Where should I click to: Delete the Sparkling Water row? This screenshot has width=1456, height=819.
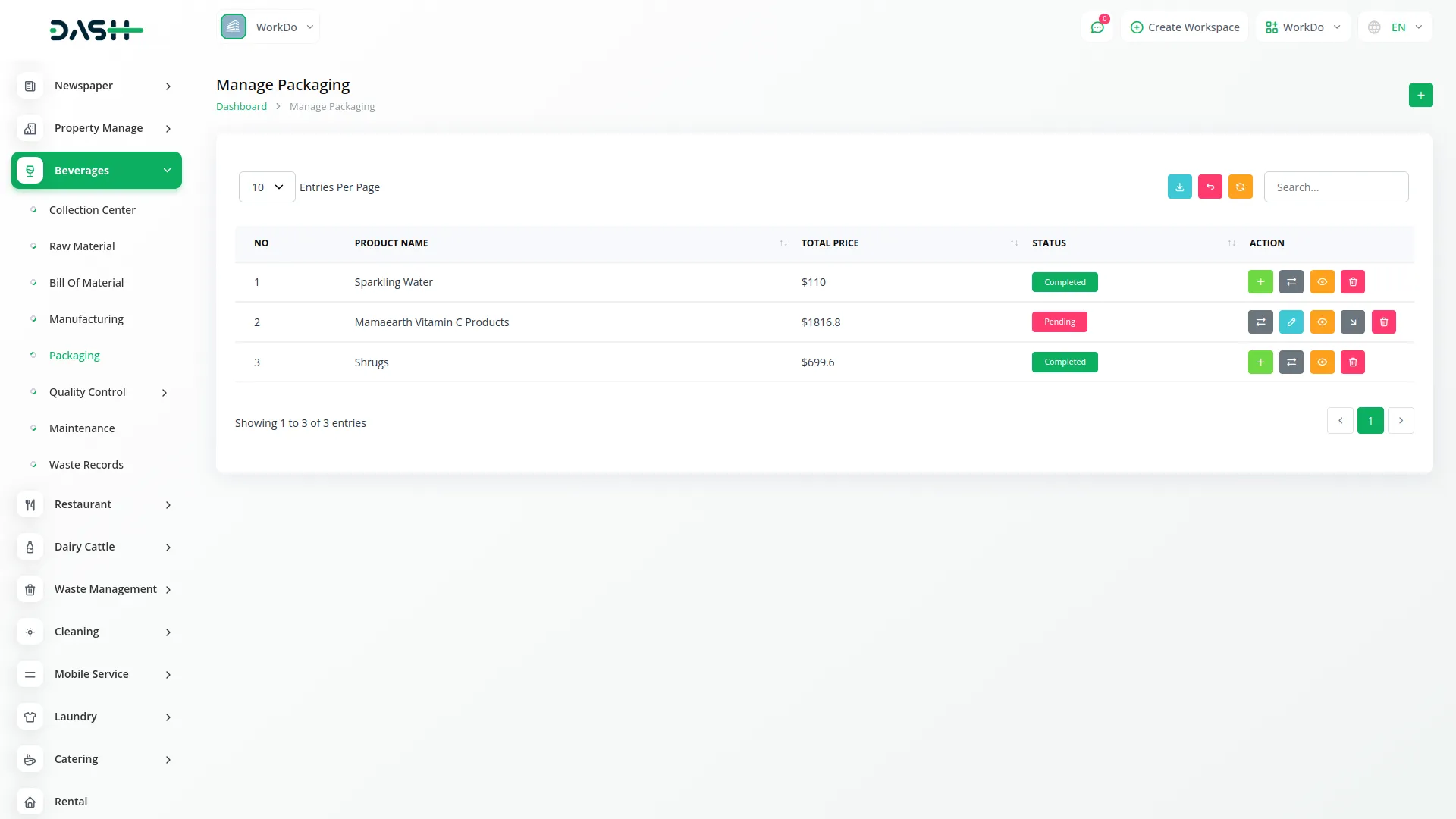[1352, 282]
